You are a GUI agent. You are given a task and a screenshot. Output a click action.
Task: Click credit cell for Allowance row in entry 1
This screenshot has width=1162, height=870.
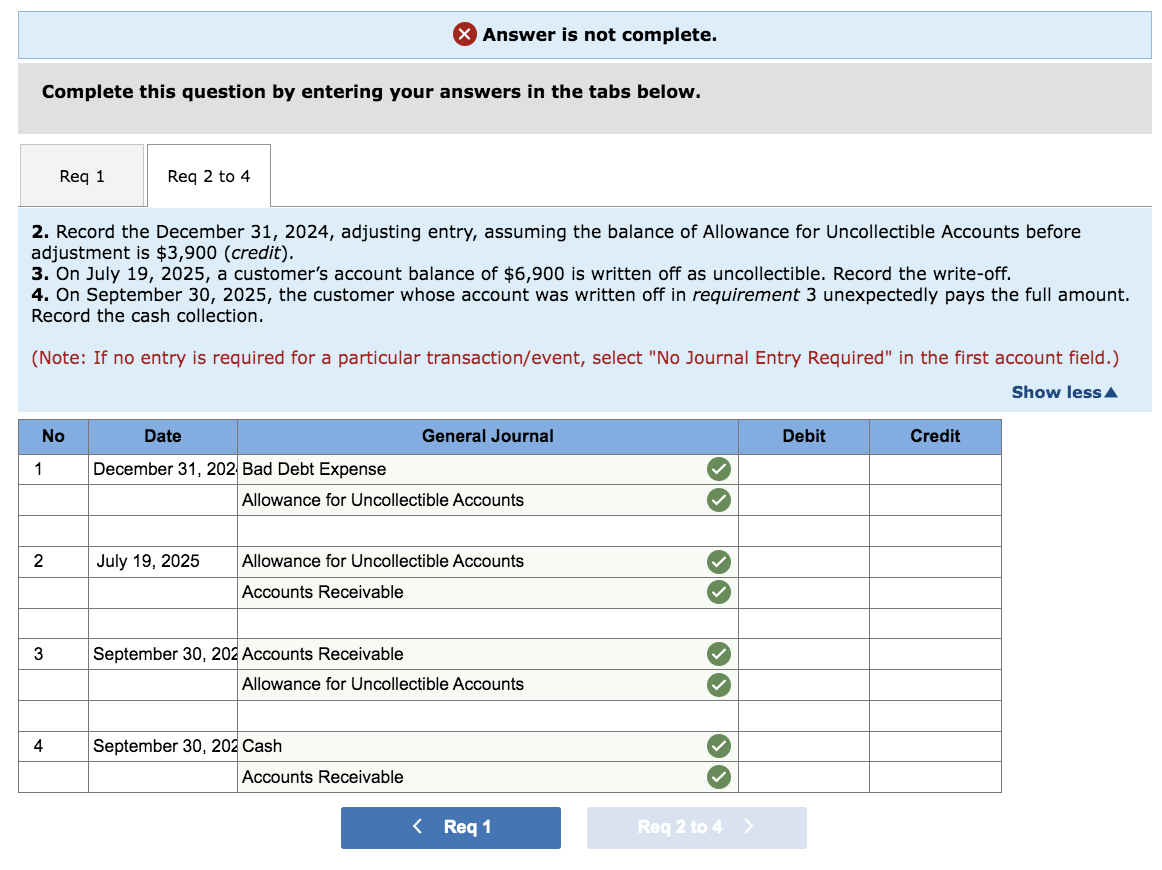coord(935,500)
